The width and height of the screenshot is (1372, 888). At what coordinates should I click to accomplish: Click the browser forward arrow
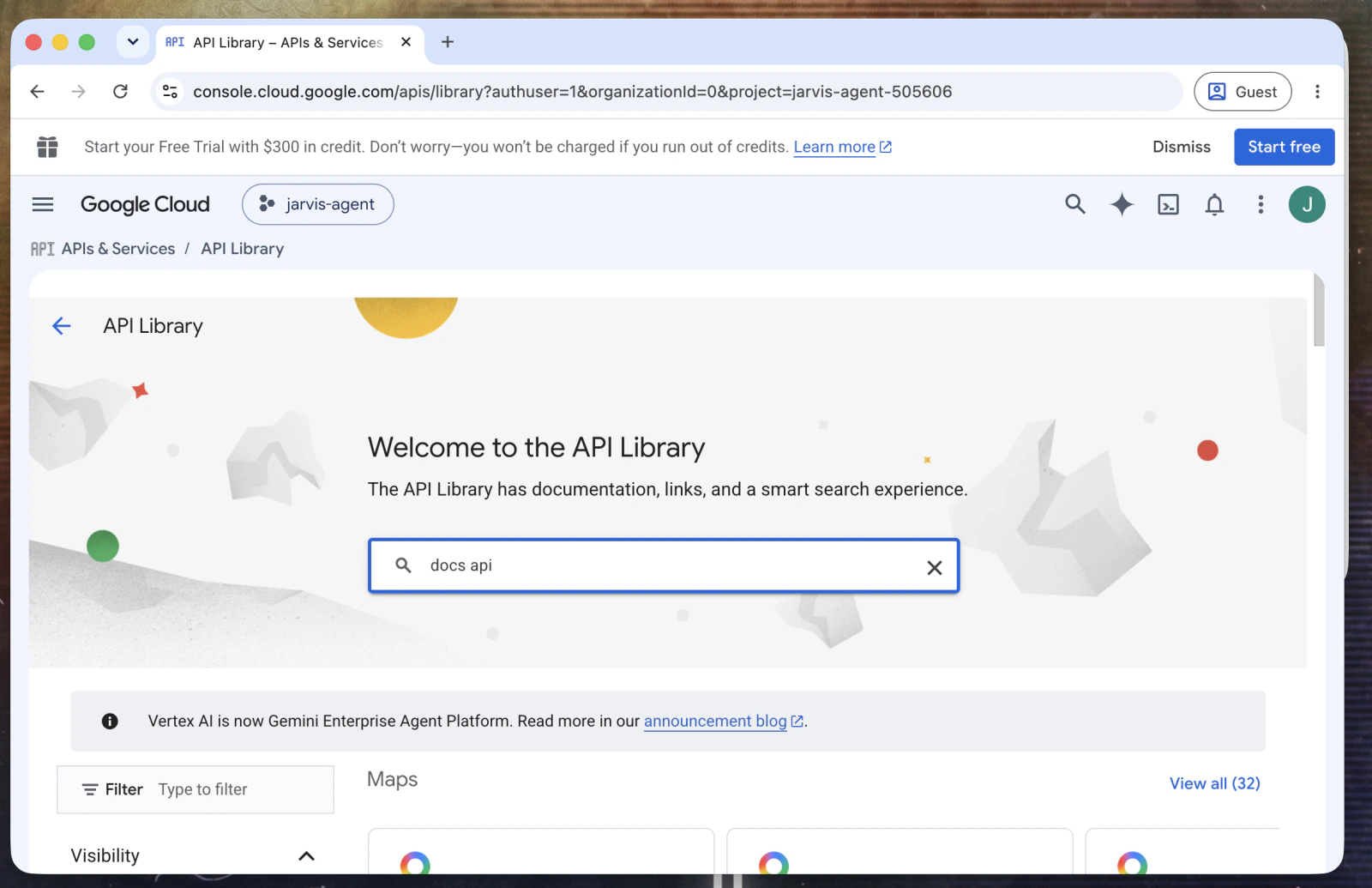click(78, 92)
